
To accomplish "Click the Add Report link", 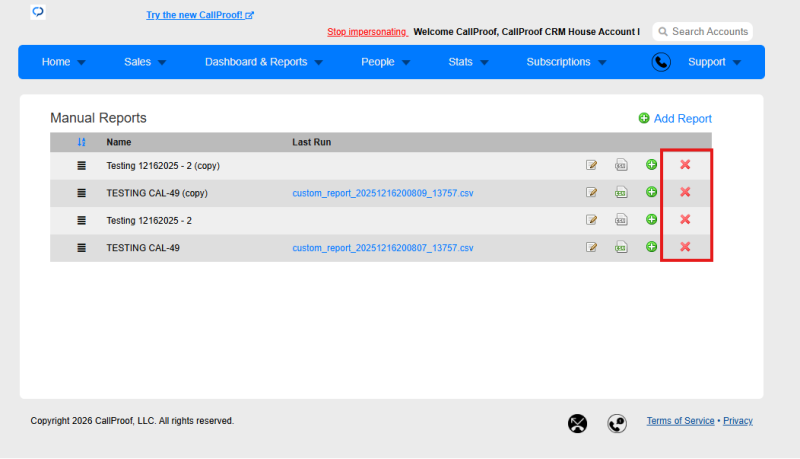I will coord(675,118).
